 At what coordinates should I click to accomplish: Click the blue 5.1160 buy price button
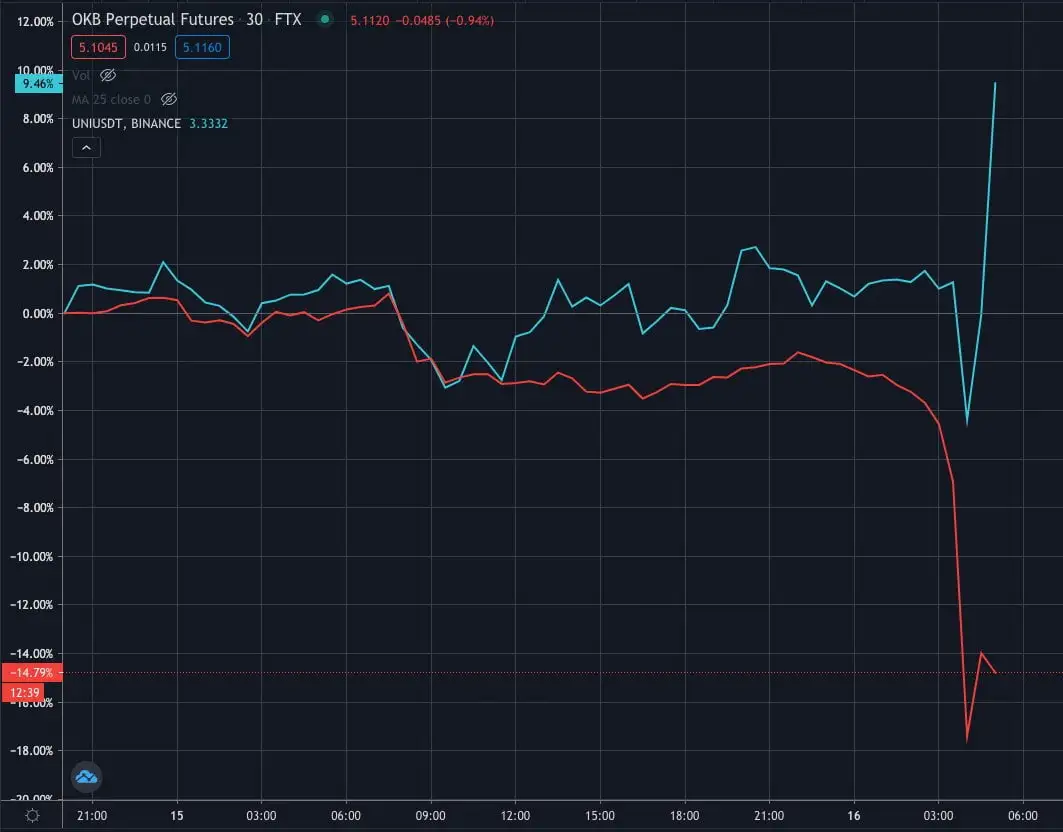click(x=202, y=47)
